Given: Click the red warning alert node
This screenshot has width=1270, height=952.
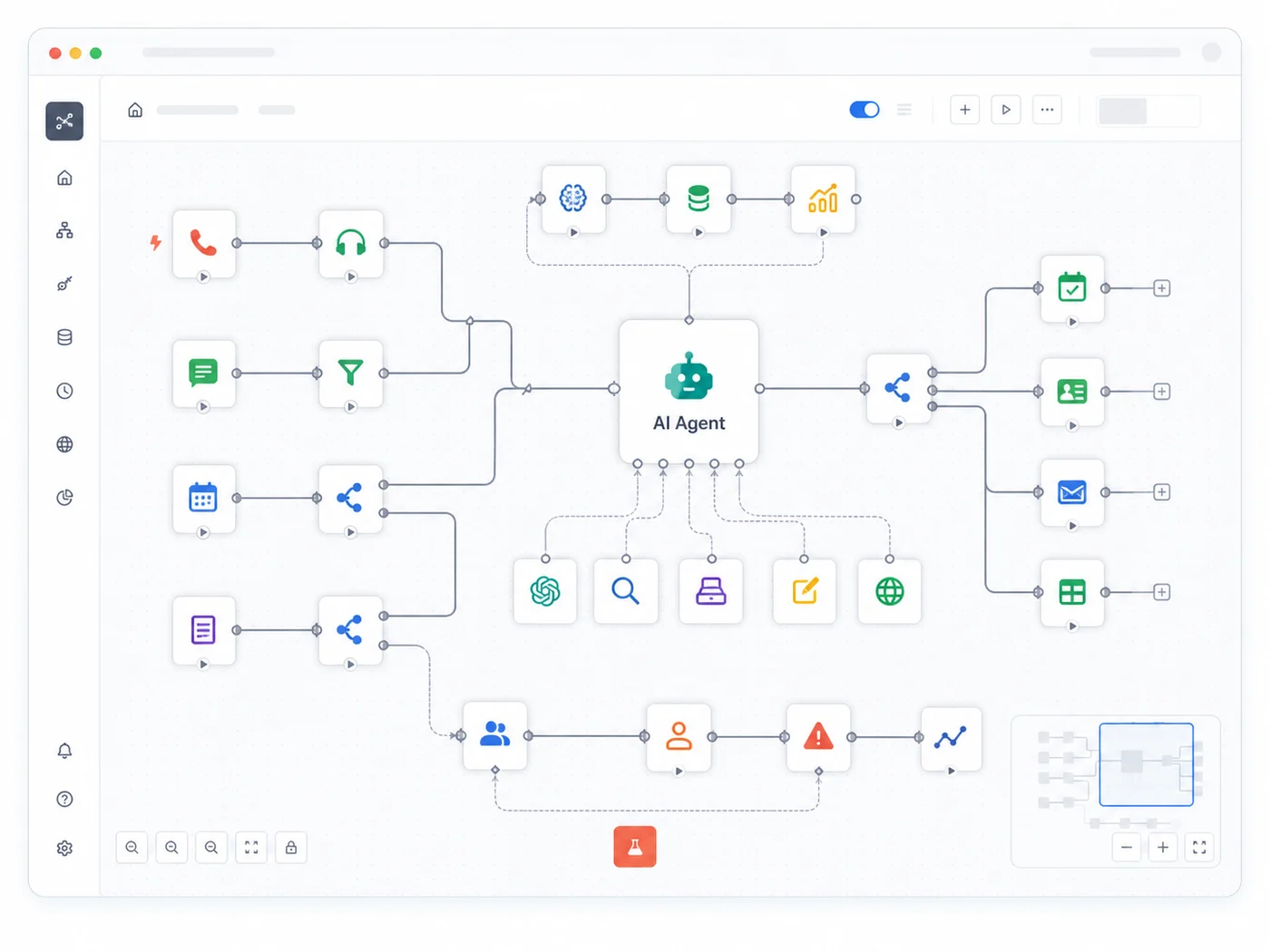Looking at the screenshot, I should 818,736.
